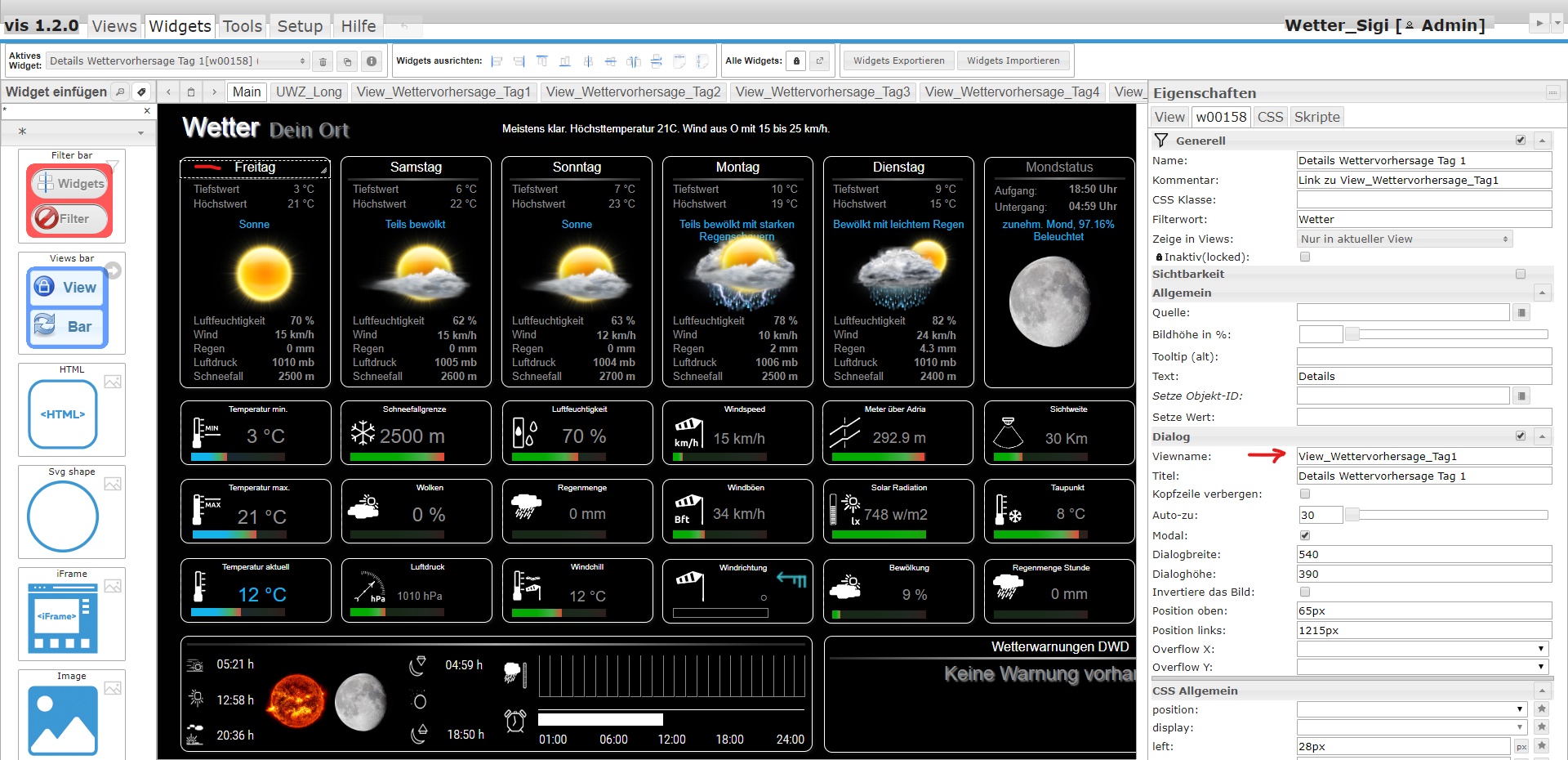Check the Inaktiv(locked) checkbox

[1305, 257]
